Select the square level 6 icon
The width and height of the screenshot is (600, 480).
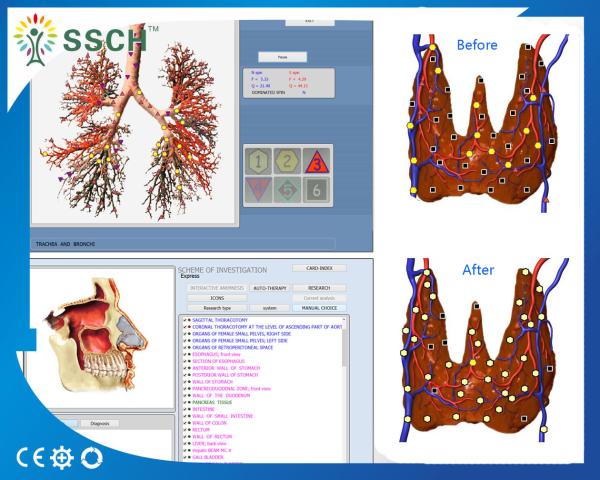316,189
